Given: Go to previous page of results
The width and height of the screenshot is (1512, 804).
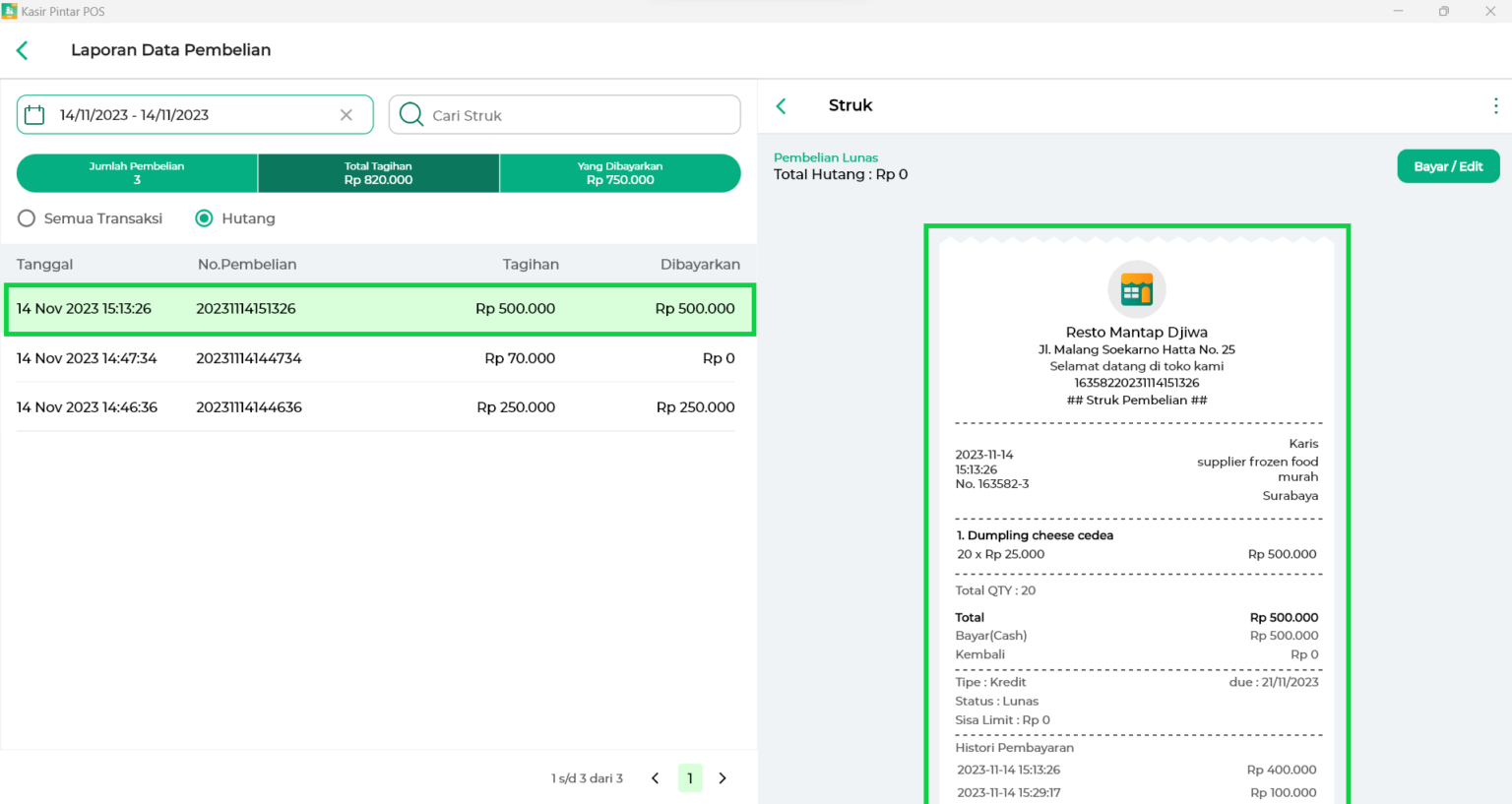Looking at the screenshot, I should [x=656, y=778].
